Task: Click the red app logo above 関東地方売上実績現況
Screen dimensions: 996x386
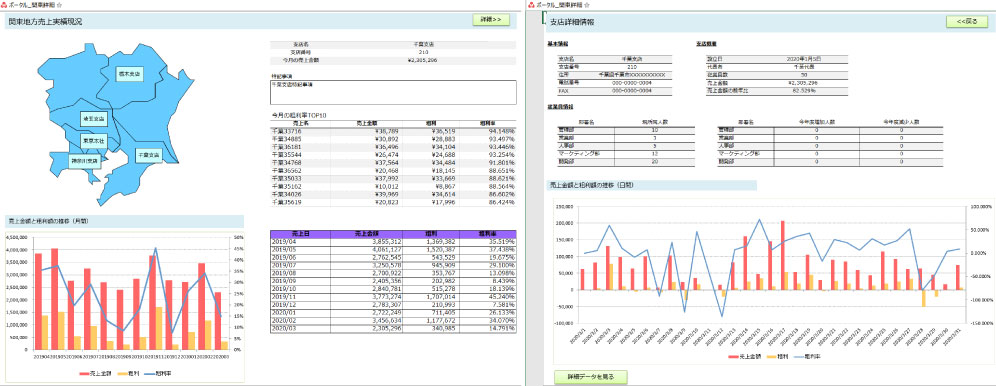Action: (4, 4)
